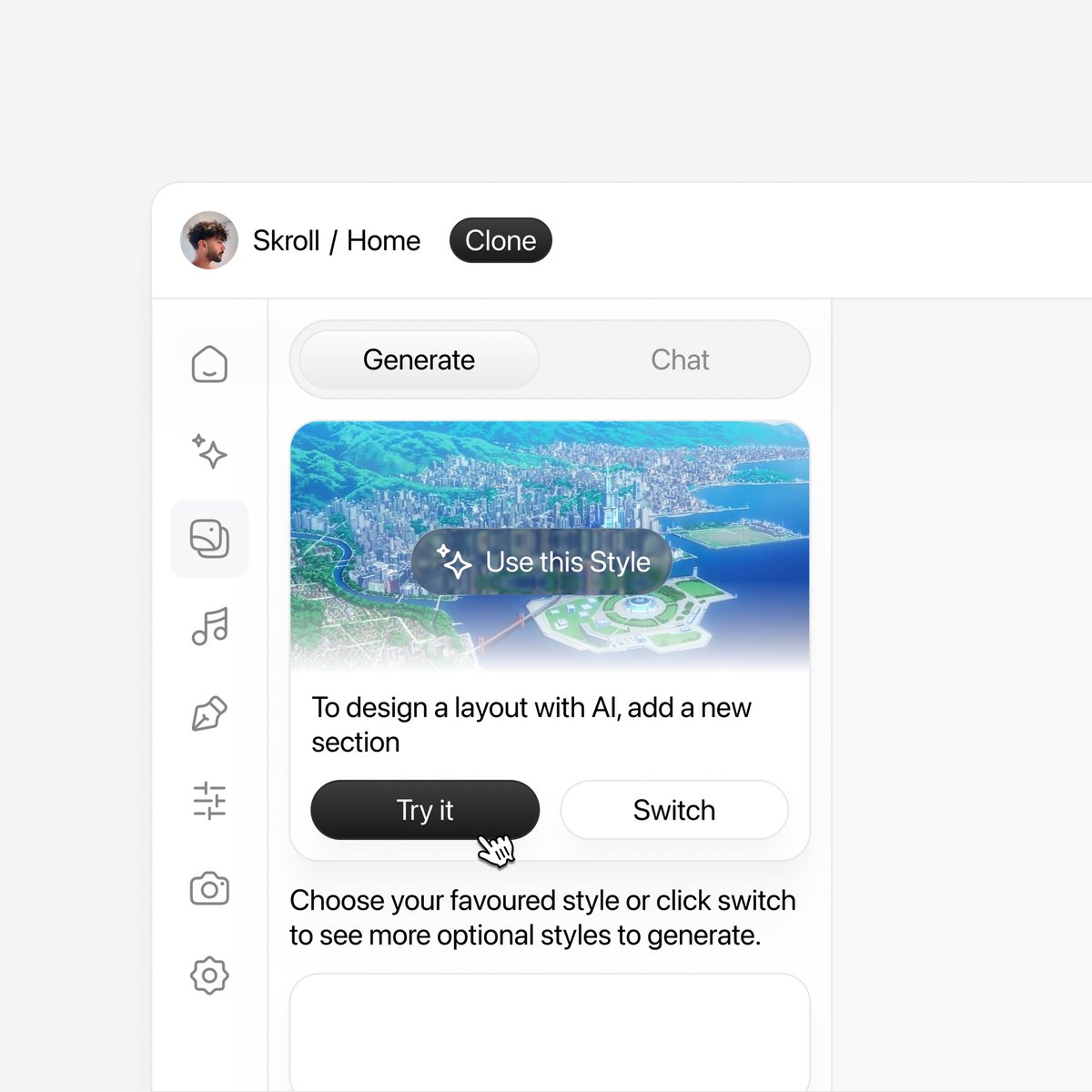Open the camera icon in sidebar
1092x1092 pixels.
pos(209,889)
